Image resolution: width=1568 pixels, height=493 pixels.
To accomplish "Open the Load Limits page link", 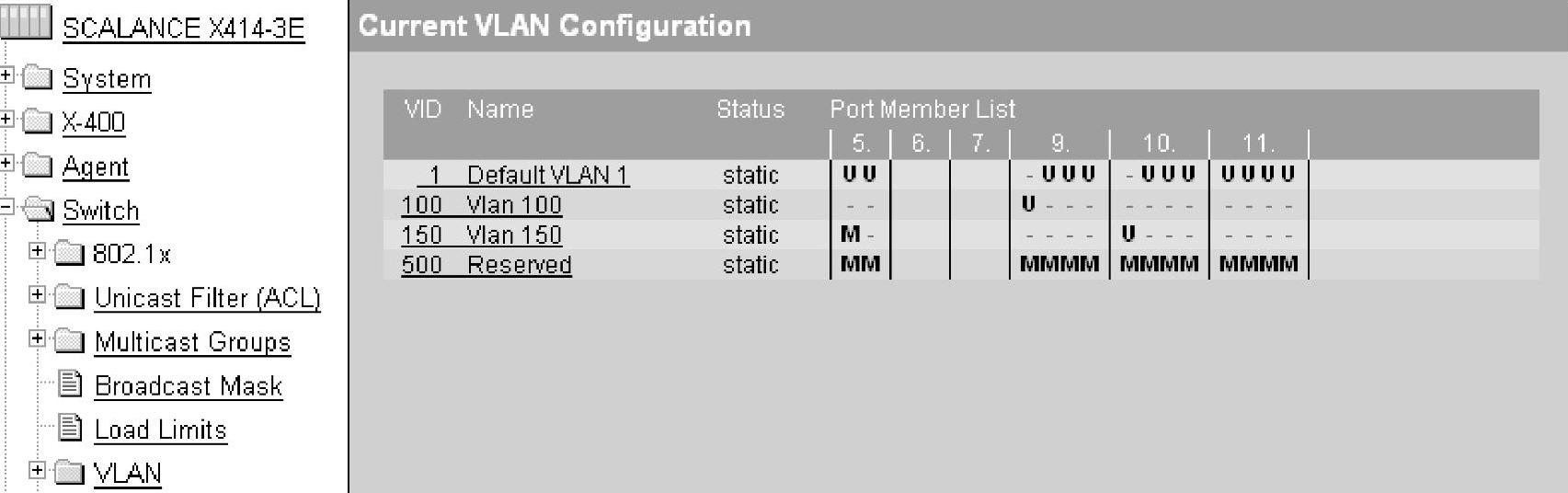I will click(x=161, y=430).
